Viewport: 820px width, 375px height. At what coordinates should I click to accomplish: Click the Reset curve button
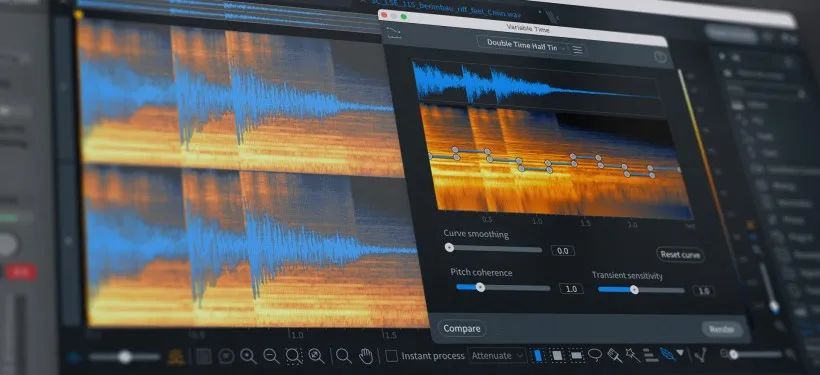point(680,255)
